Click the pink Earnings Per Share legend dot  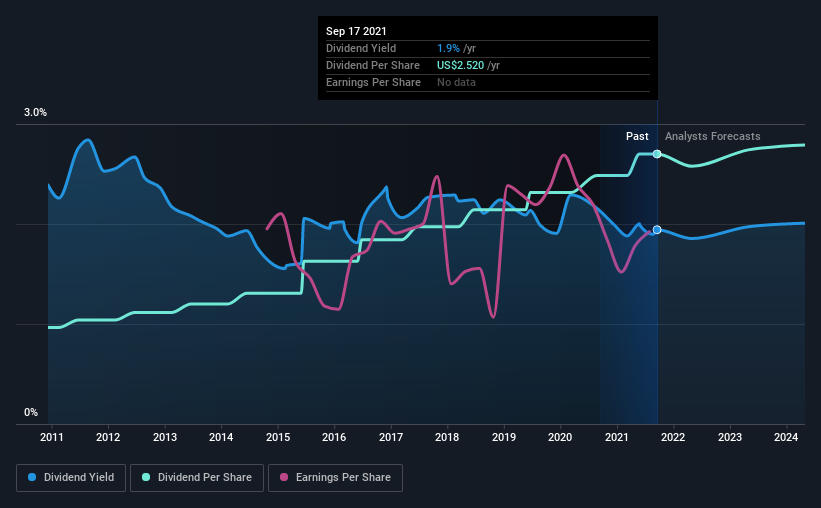pyautogui.click(x=284, y=477)
